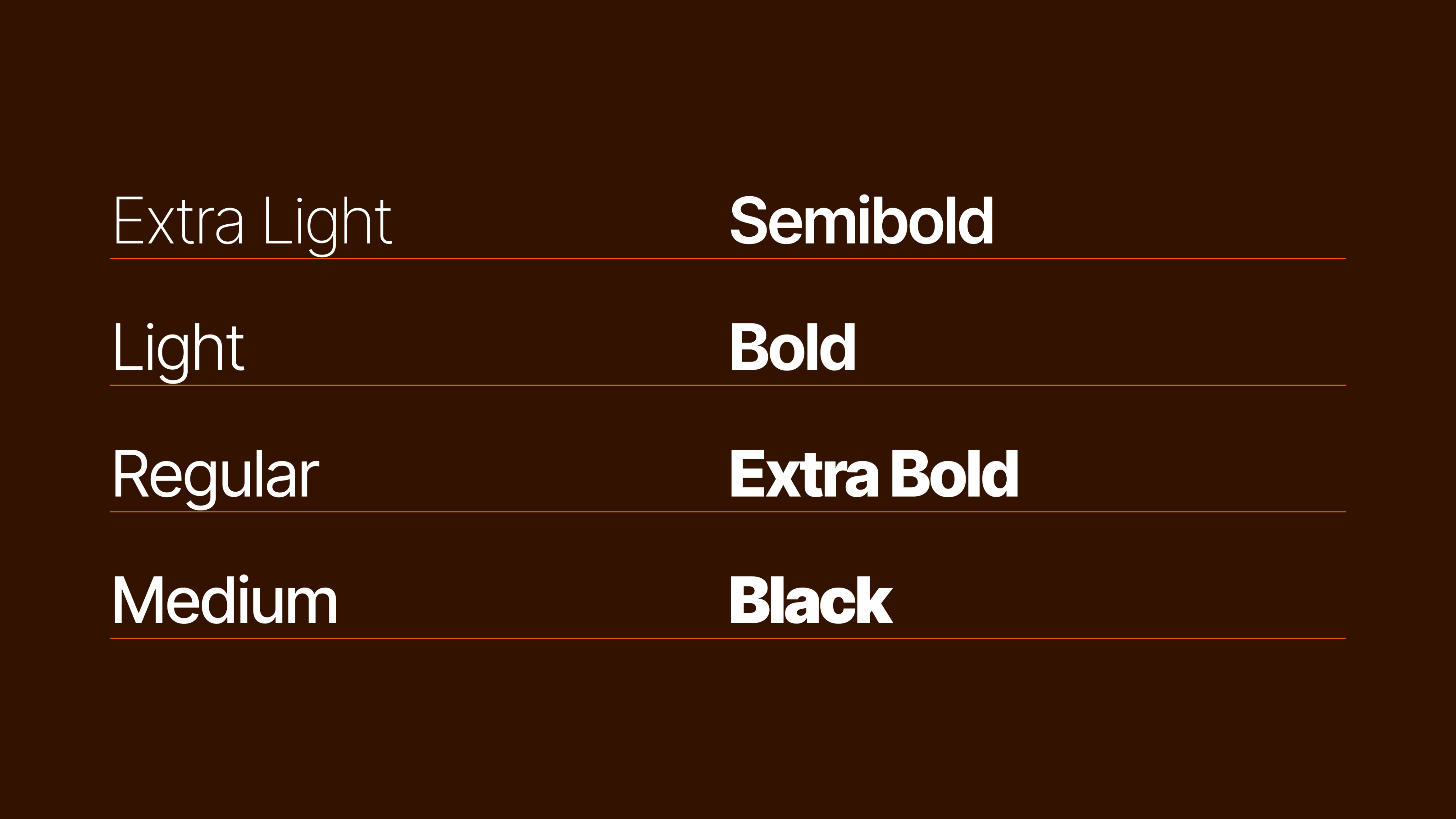Choose the Extra Bold weight label

point(874,474)
